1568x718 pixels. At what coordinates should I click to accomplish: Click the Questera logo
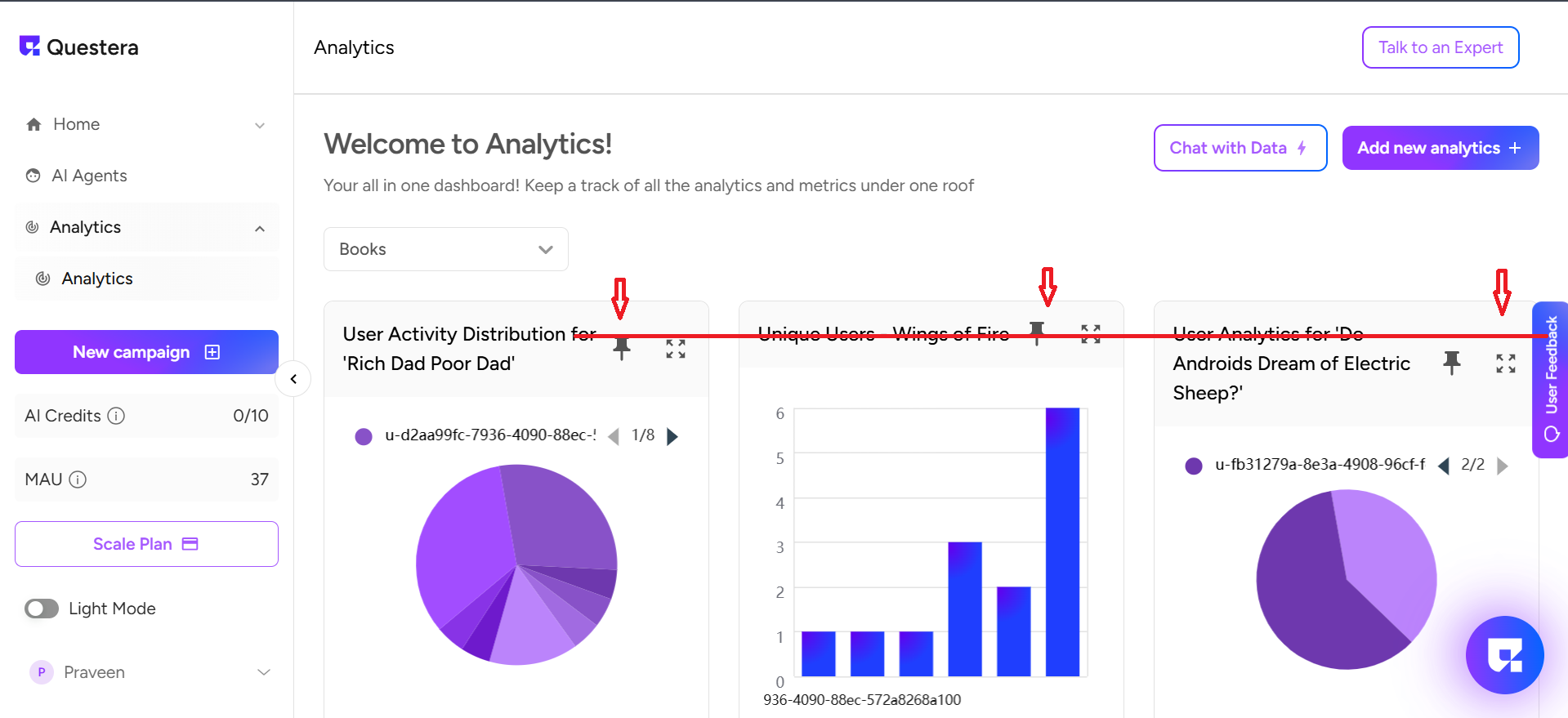tap(79, 47)
